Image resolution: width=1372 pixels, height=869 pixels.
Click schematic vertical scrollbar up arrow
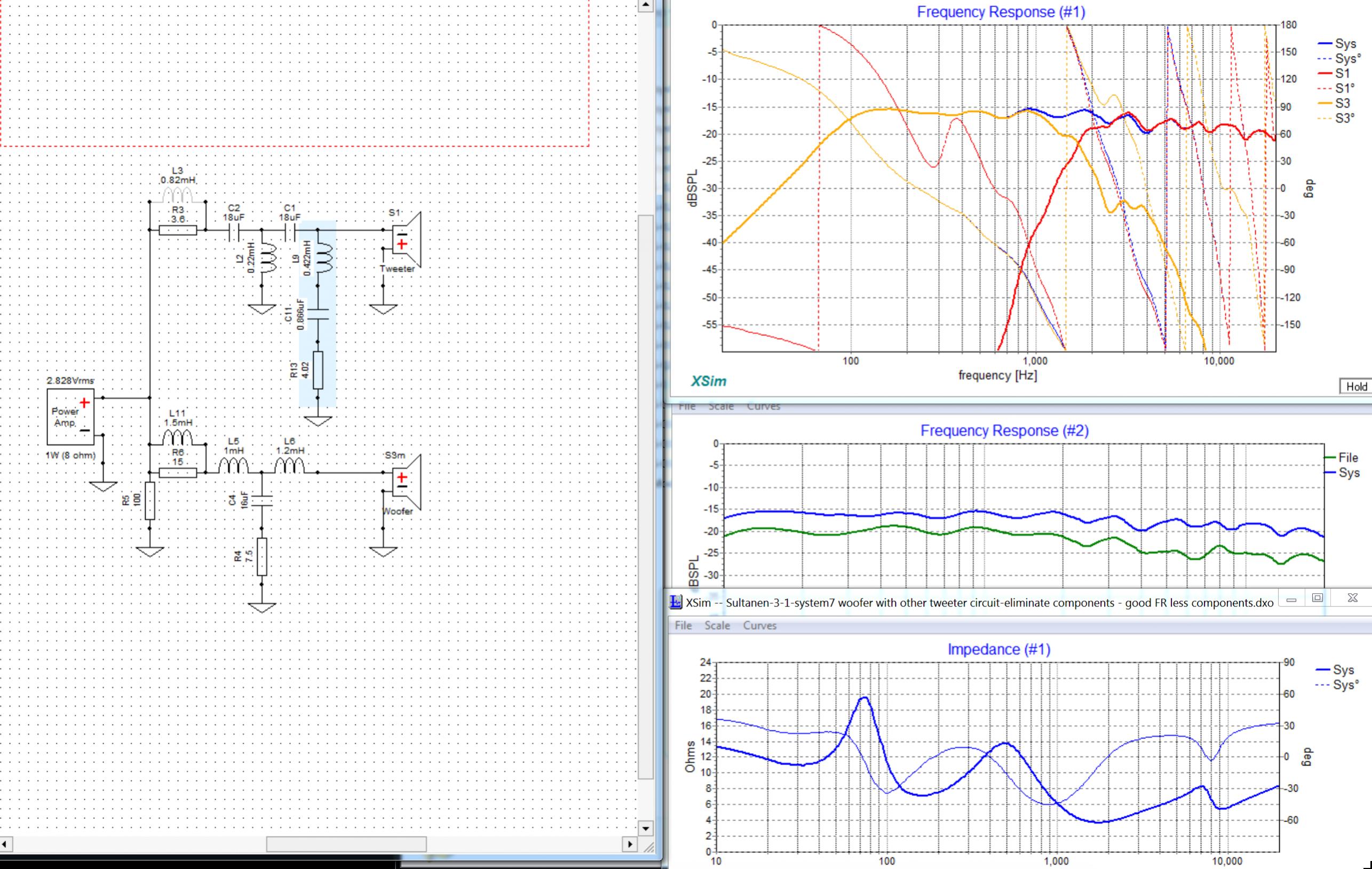click(x=645, y=6)
